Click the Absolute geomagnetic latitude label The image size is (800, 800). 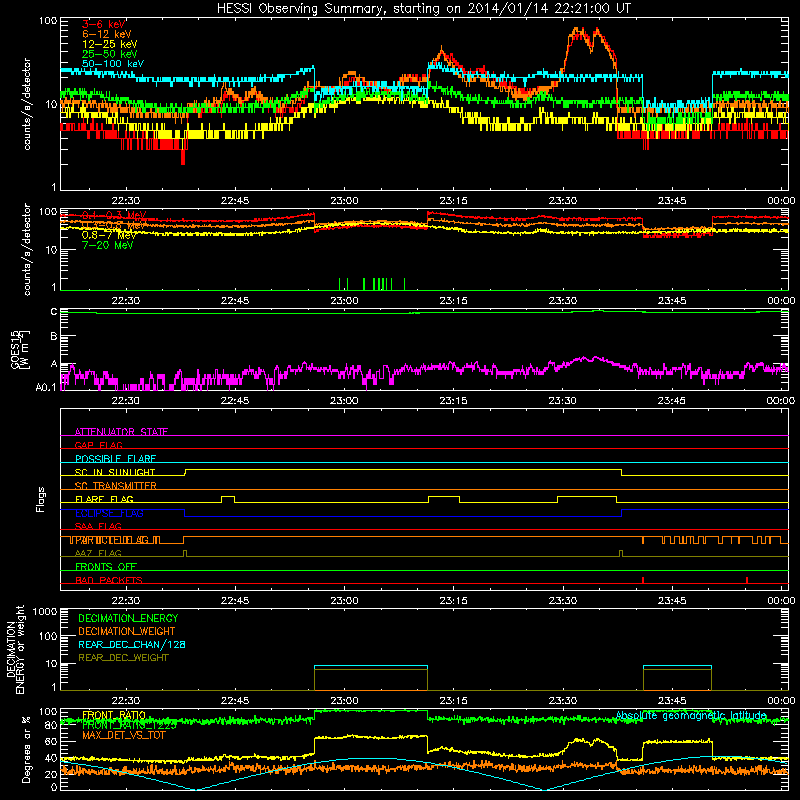tap(691, 715)
